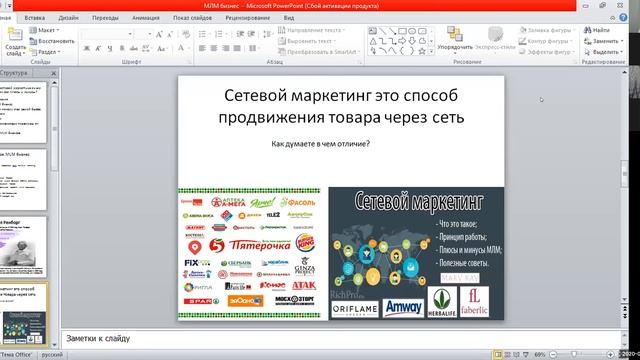The width and height of the screenshot is (640, 360).
Task: Open the character spacing (AV) dropdown
Action: [x=147, y=49]
